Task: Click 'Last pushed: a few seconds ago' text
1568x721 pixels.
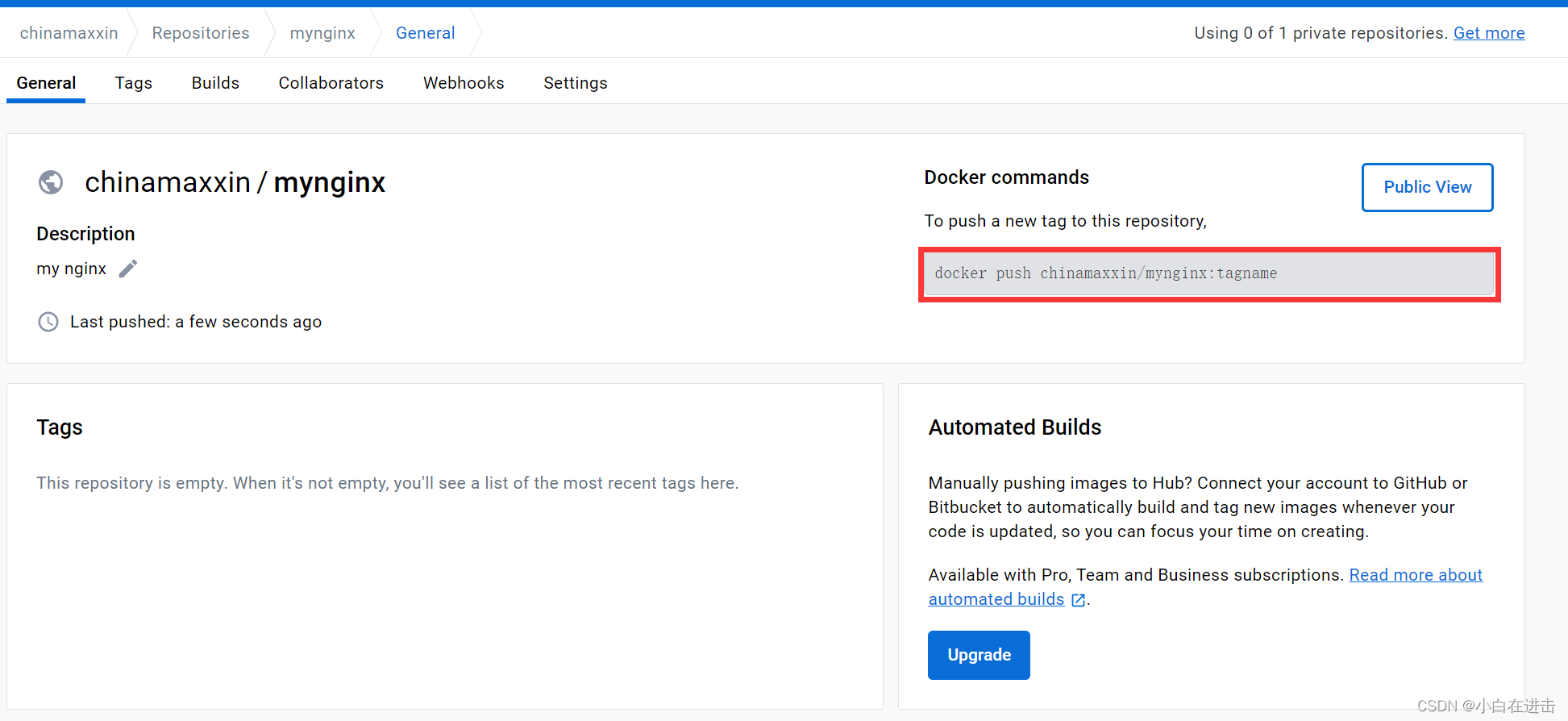Action: [x=196, y=322]
